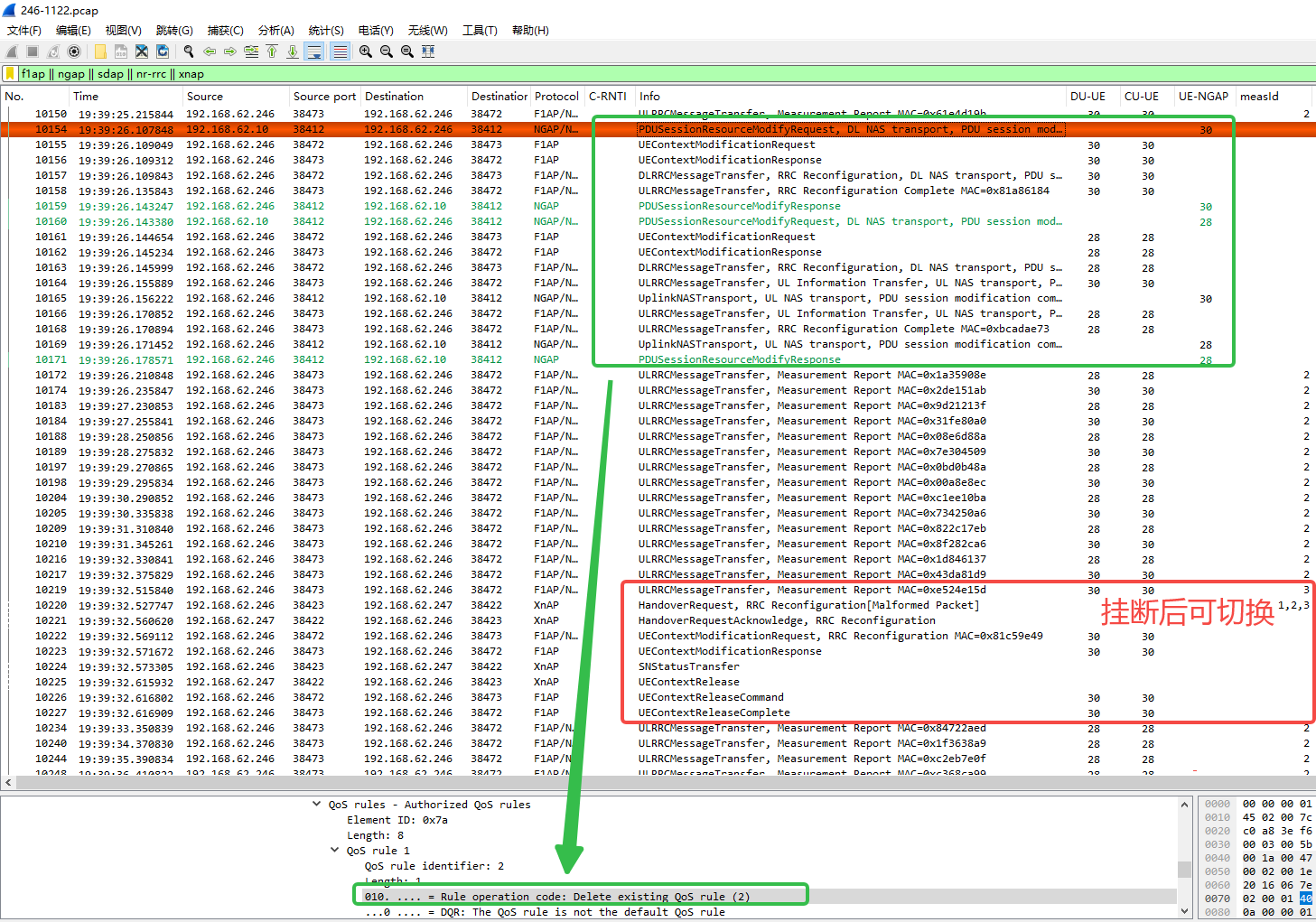Click packet list horizontal scrollbar left arrow

pos(8,783)
